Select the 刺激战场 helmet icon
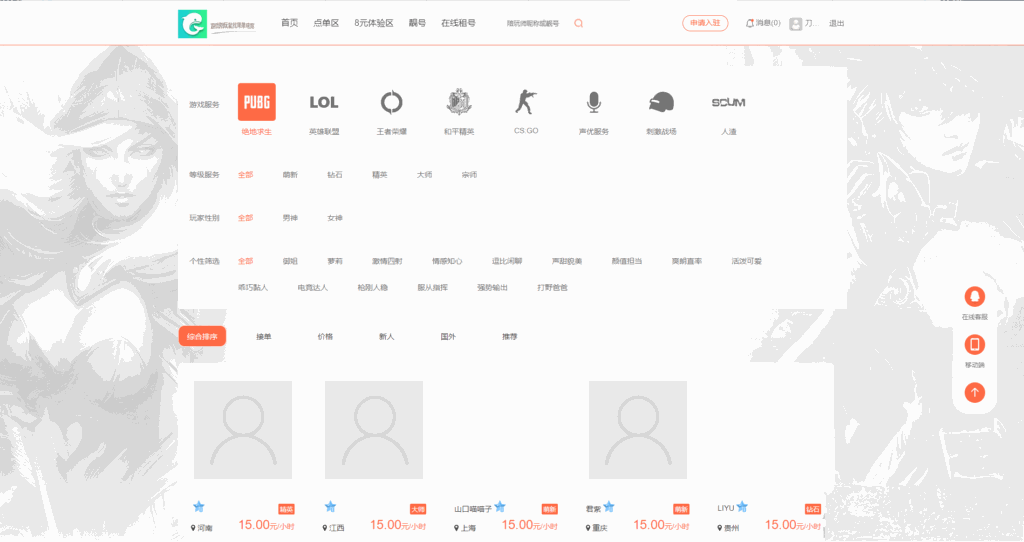This screenshot has width=1024, height=542. [661, 103]
